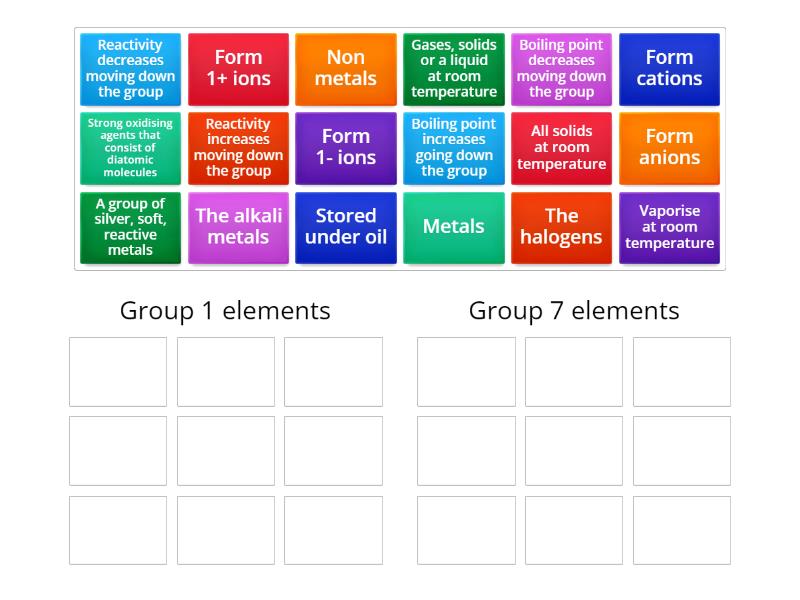Select 'Vaporise at room temperature' tile
Viewport: 800px width, 600px height.
coord(669,227)
